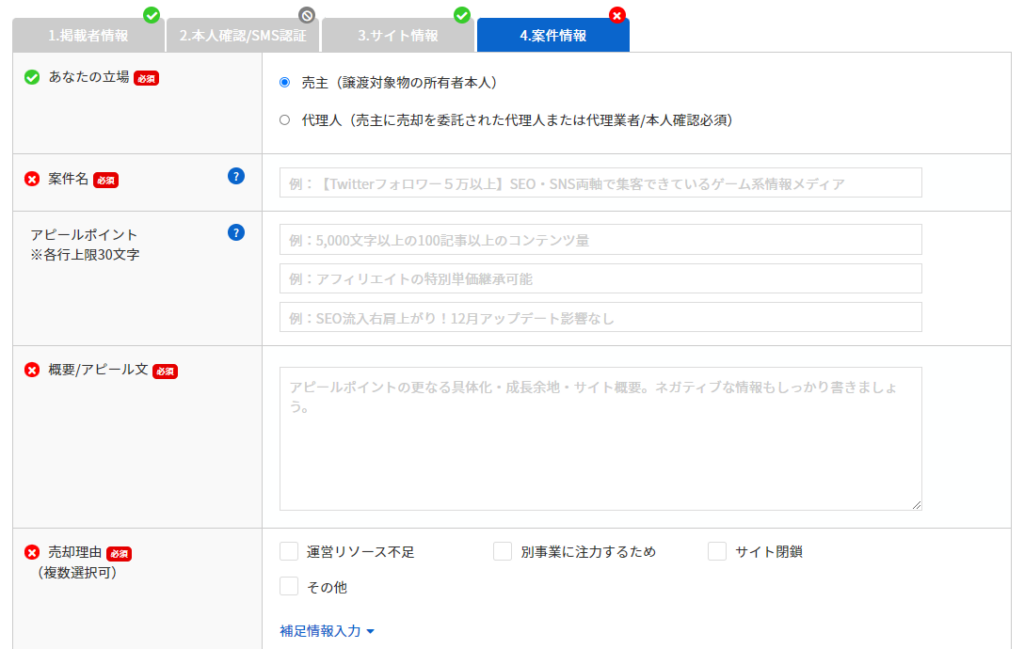Click the 別事業に注力するため label text
Viewport: 1024px width, 649px height.
(x=588, y=552)
